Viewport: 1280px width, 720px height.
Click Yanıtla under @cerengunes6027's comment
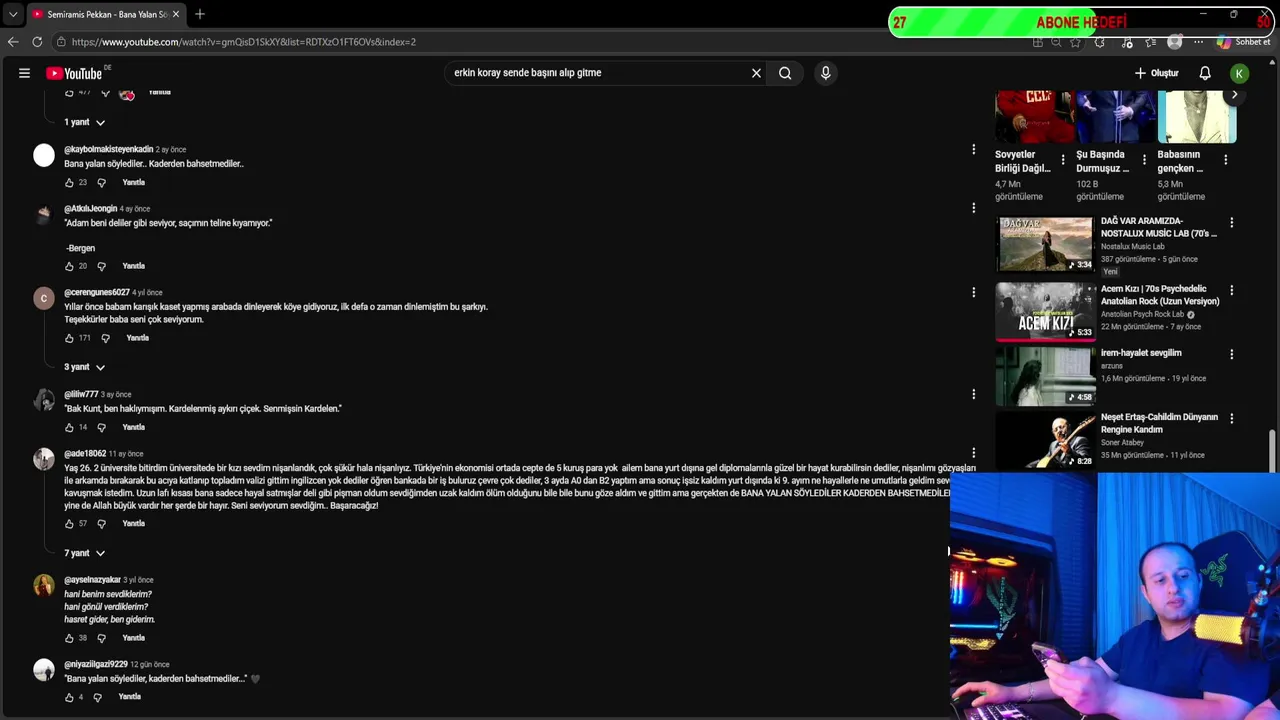[137, 338]
